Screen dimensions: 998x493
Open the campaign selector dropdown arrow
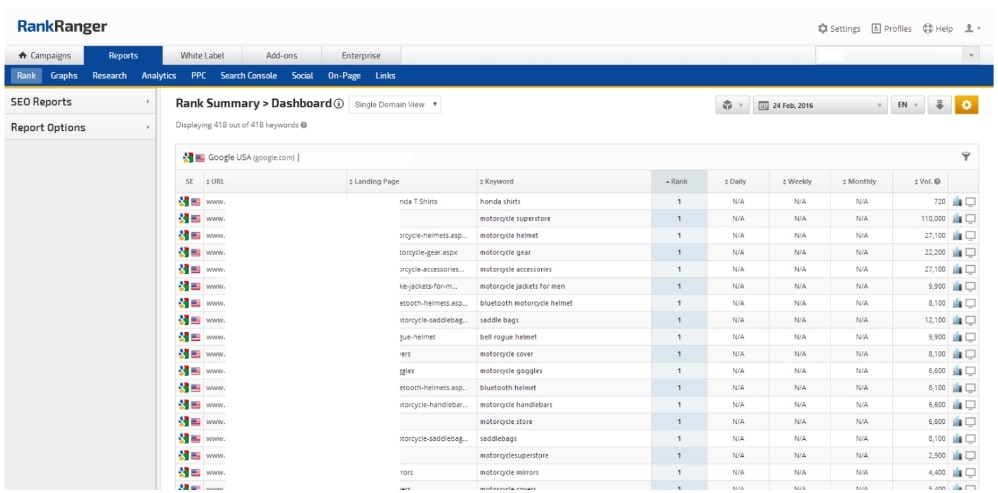(971, 55)
